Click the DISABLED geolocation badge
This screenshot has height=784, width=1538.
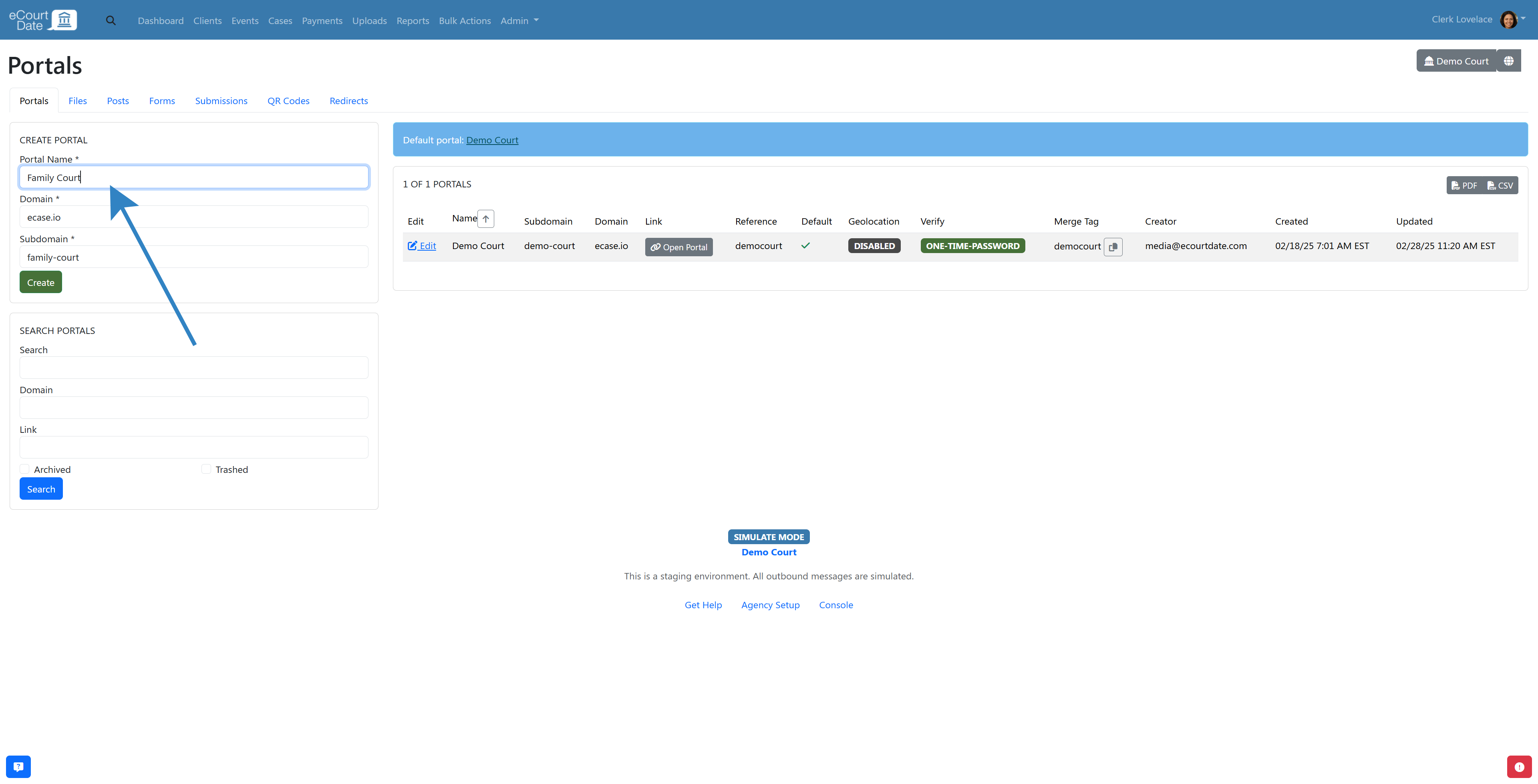tap(874, 246)
